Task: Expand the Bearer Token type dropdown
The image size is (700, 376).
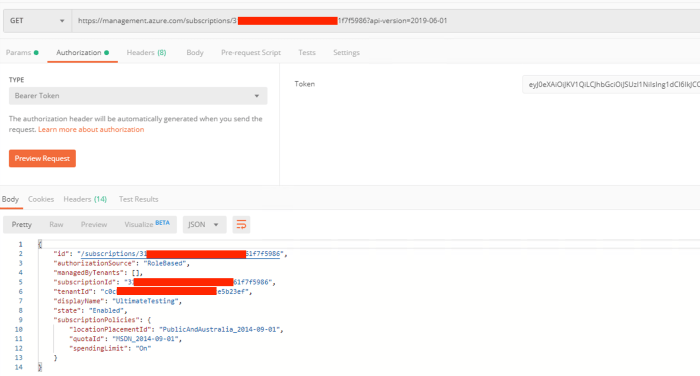Action: (138, 96)
